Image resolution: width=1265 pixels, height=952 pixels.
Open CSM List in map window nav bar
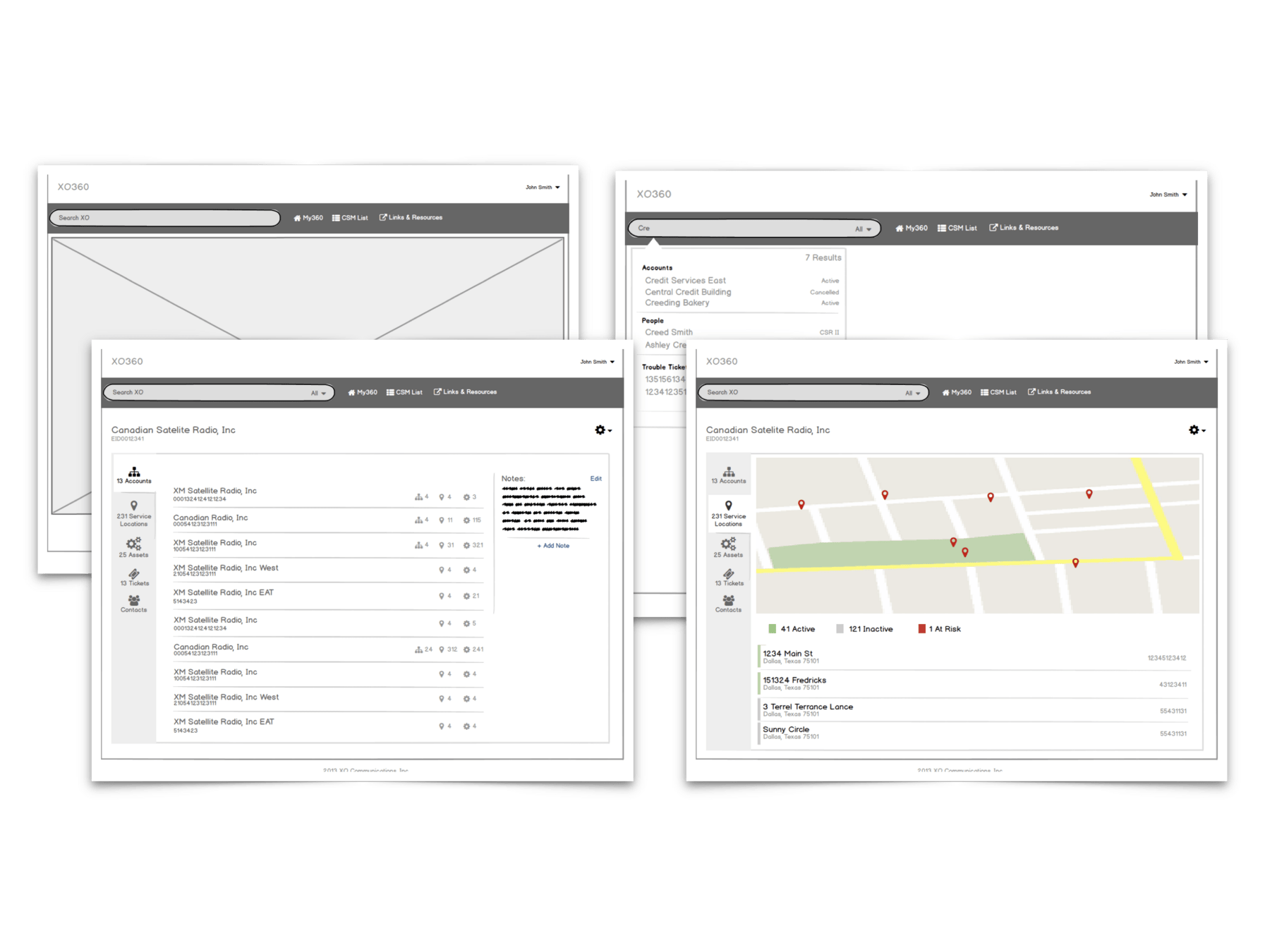tap(998, 392)
